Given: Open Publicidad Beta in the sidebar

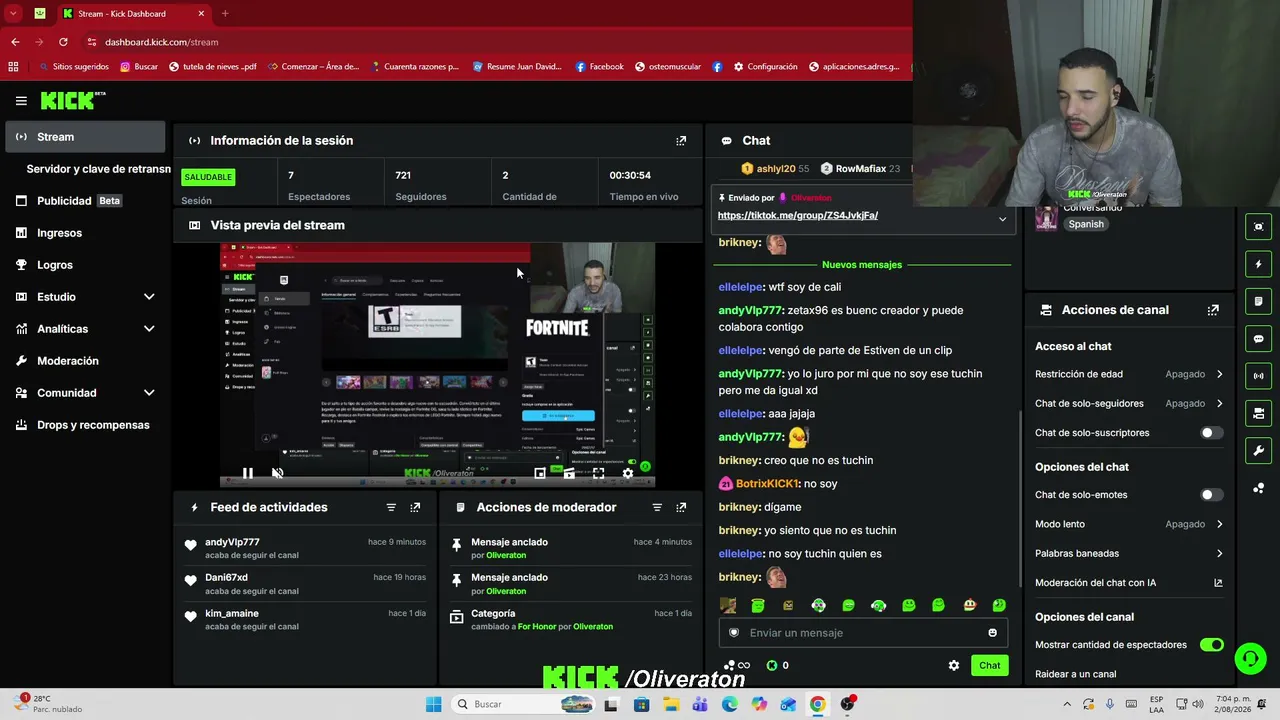Looking at the screenshot, I should point(85,201).
